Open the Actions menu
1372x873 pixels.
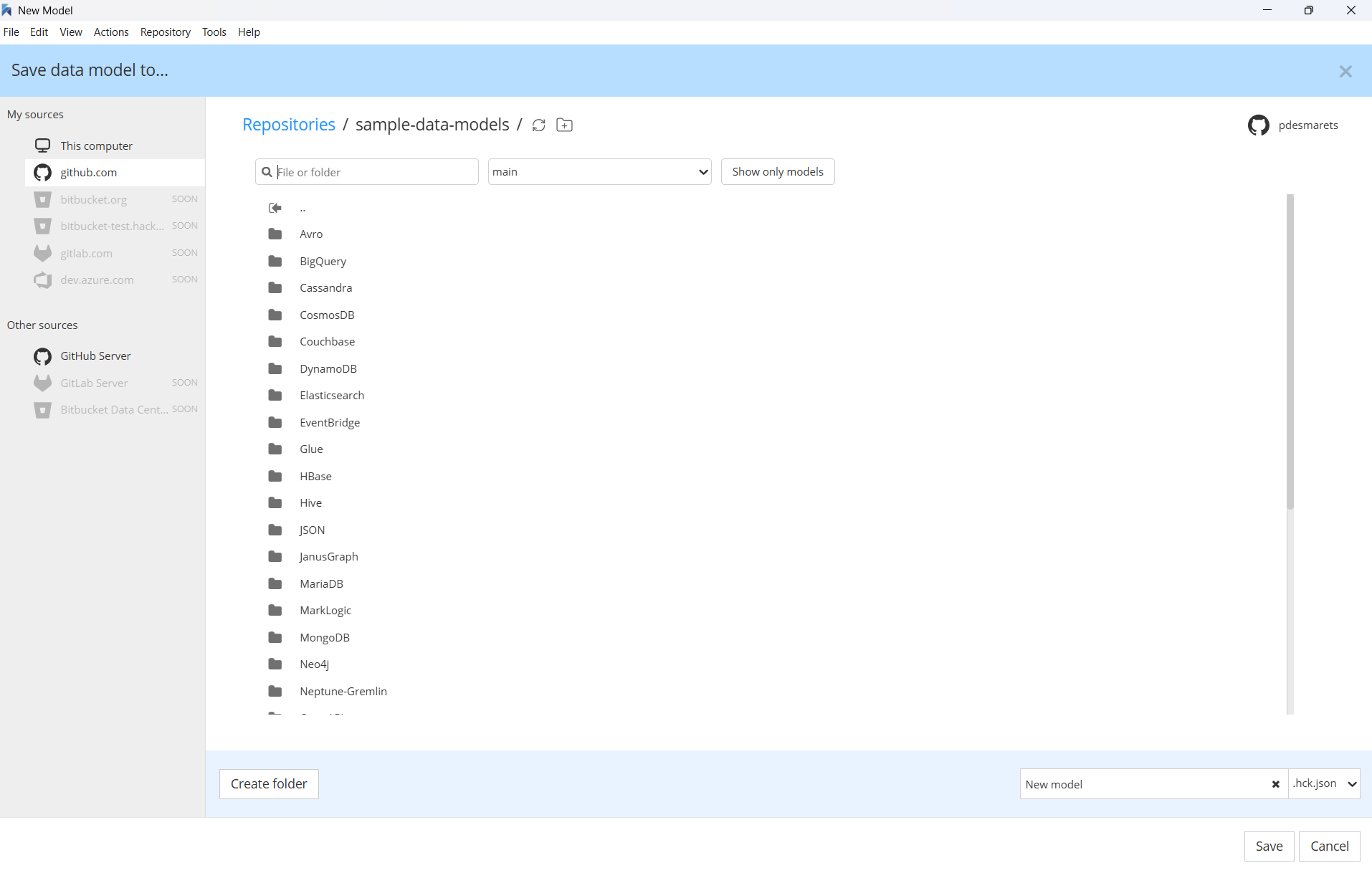[x=111, y=32]
